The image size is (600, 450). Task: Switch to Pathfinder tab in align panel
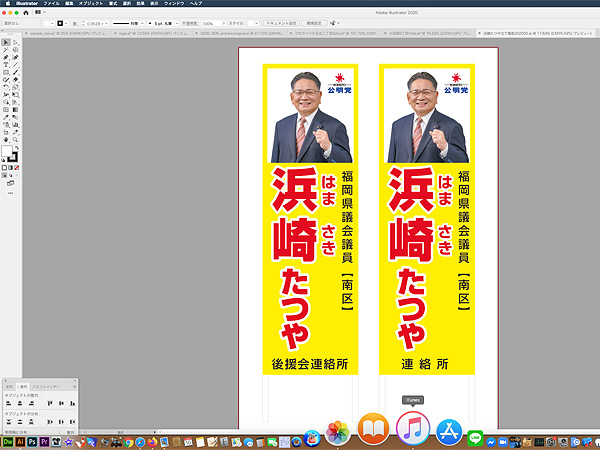[46, 387]
